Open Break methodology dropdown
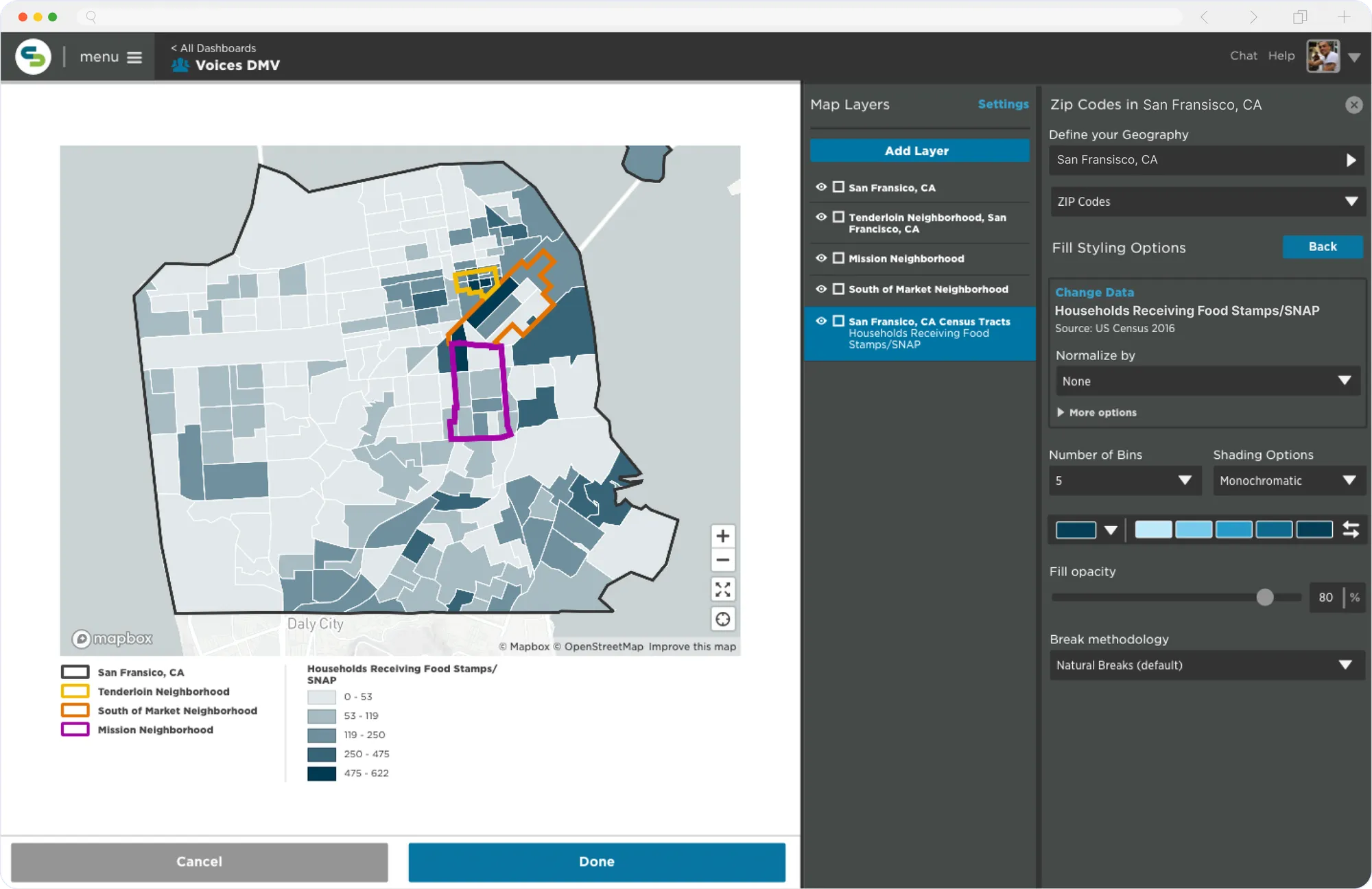 coord(1206,665)
